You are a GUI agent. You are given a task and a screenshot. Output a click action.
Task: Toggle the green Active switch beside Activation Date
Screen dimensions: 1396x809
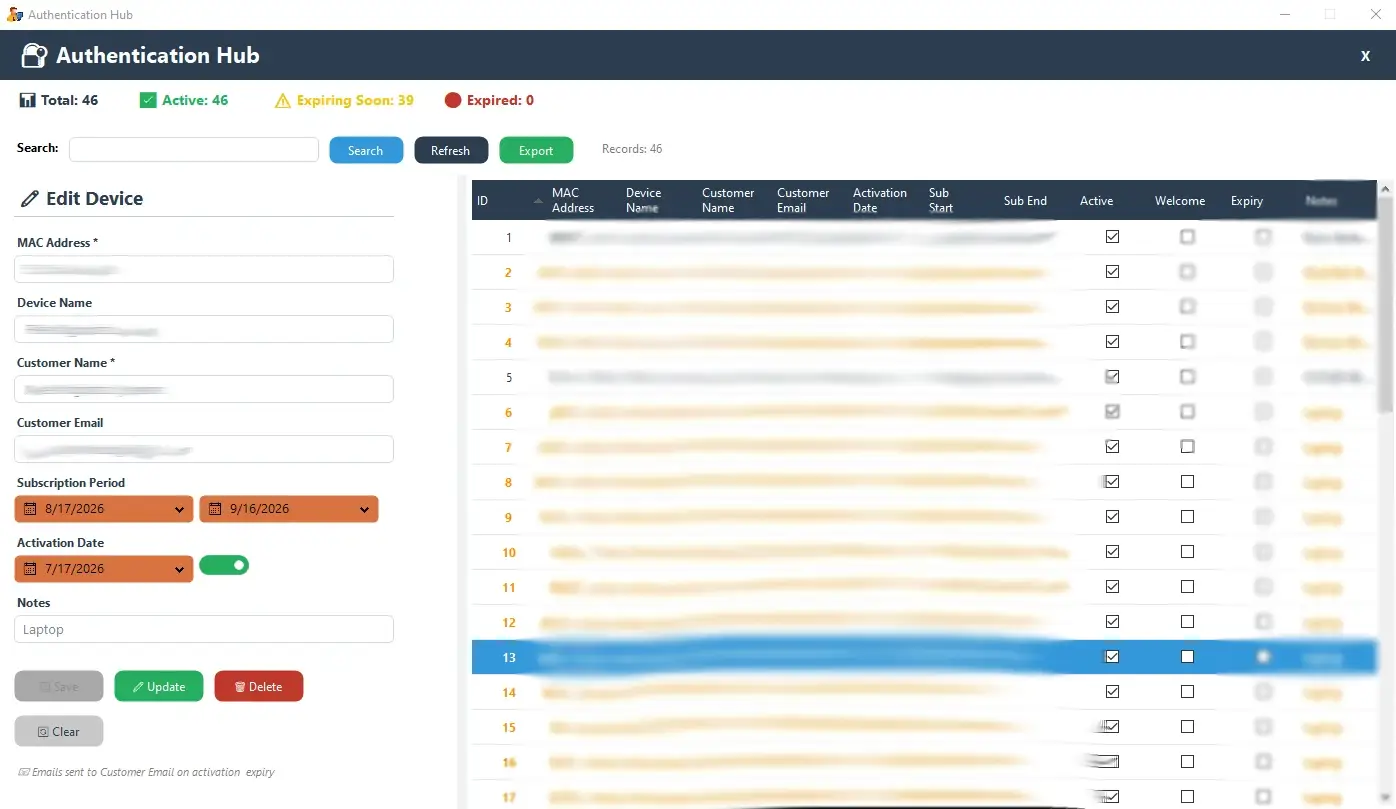pyautogui.click(x=224, y=566)
